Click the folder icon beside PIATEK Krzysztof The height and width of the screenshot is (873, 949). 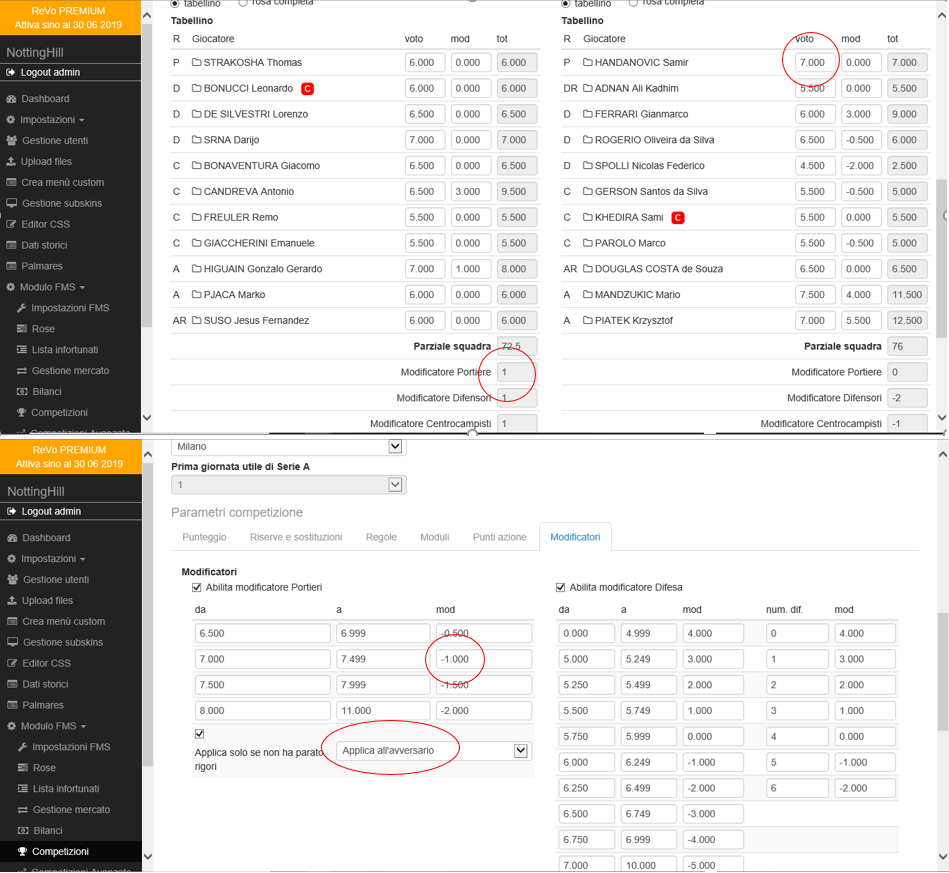coord(588,321)
